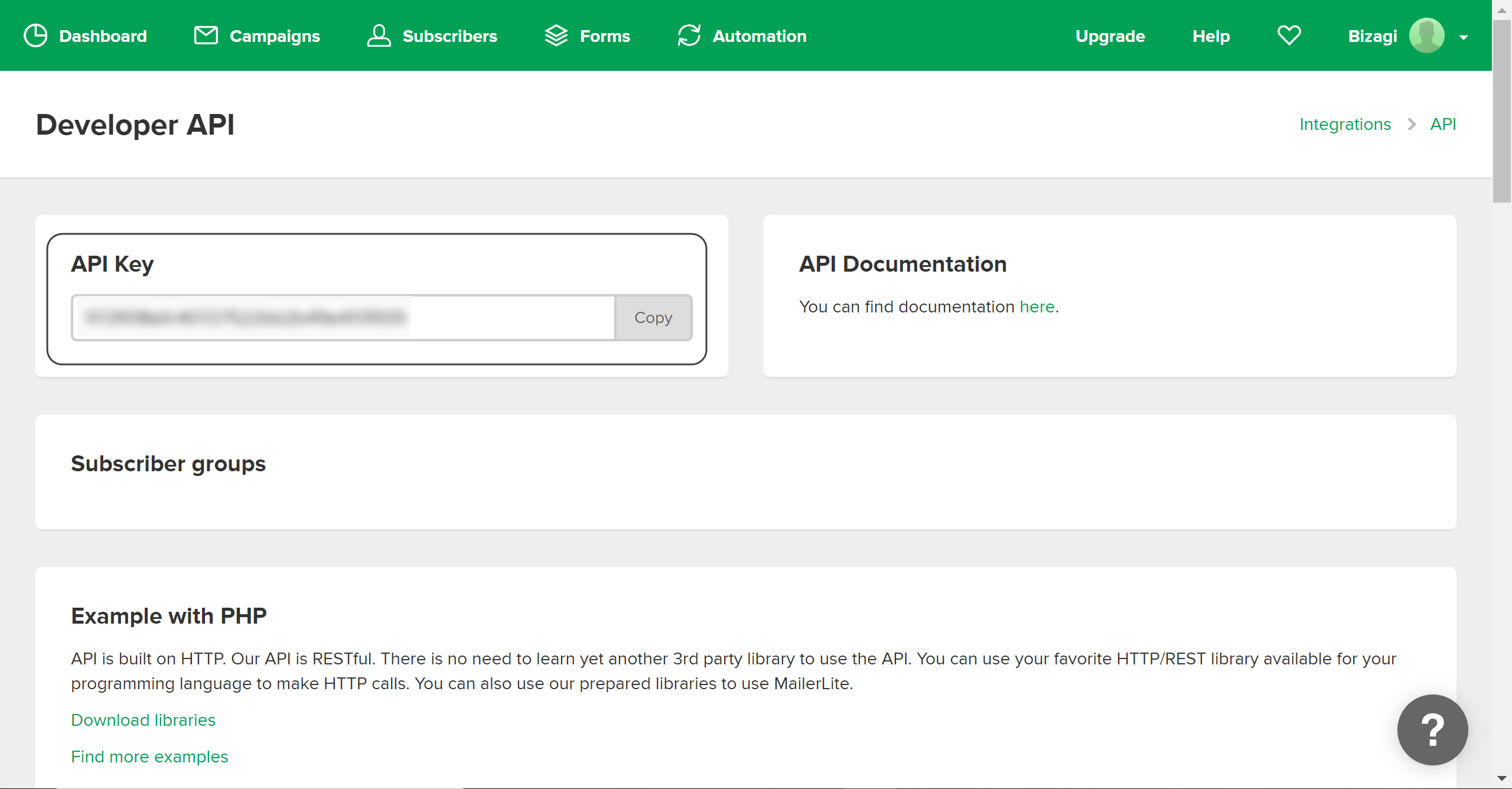Click the Integrations breadcrumb menu item
The width and height of the screenshot is (1512, 789).
coord(1345,124)
